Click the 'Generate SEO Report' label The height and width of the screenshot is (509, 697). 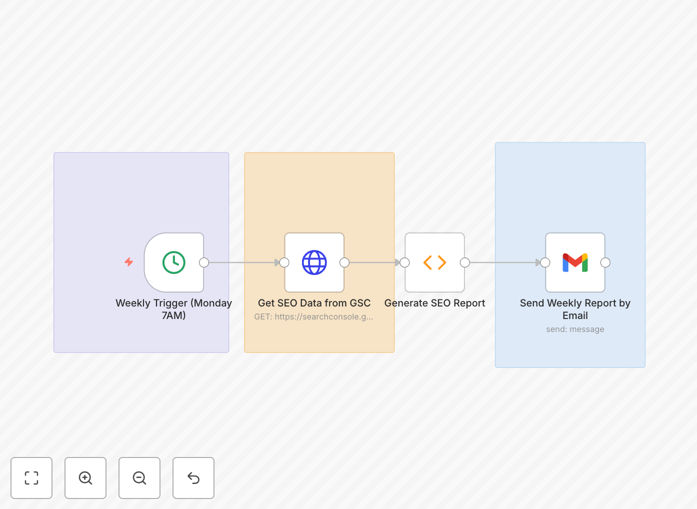click(435, 303)
